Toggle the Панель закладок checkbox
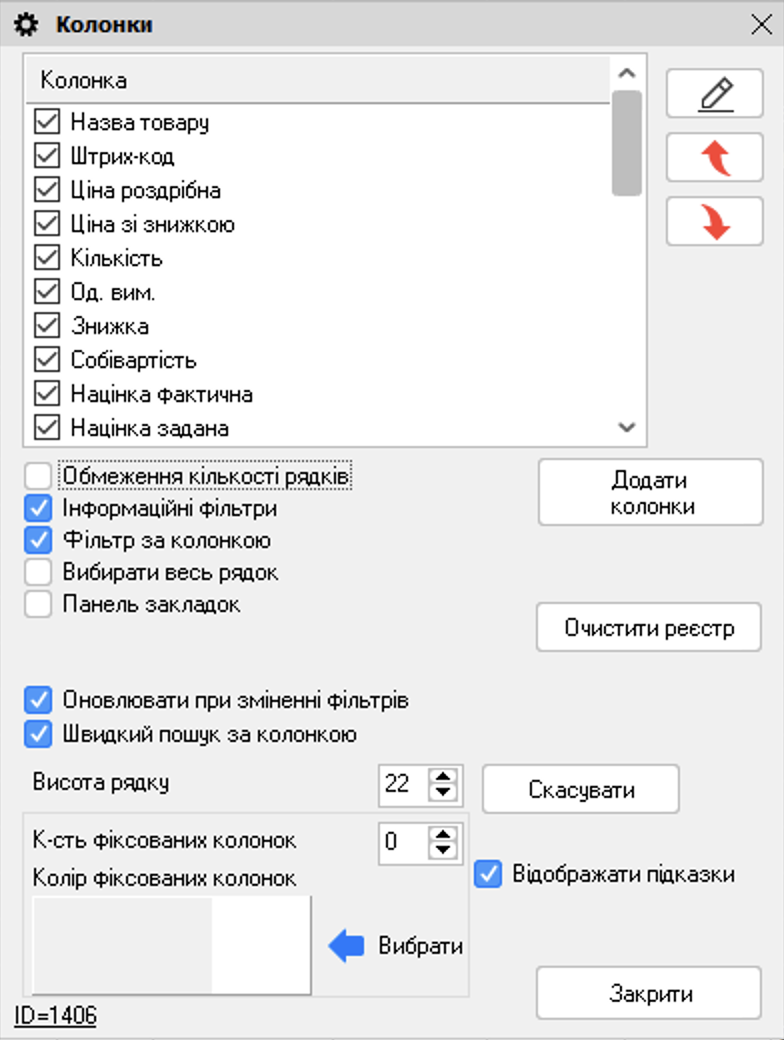The width and height of the screenshot is (784, 1040). (37, 604)
